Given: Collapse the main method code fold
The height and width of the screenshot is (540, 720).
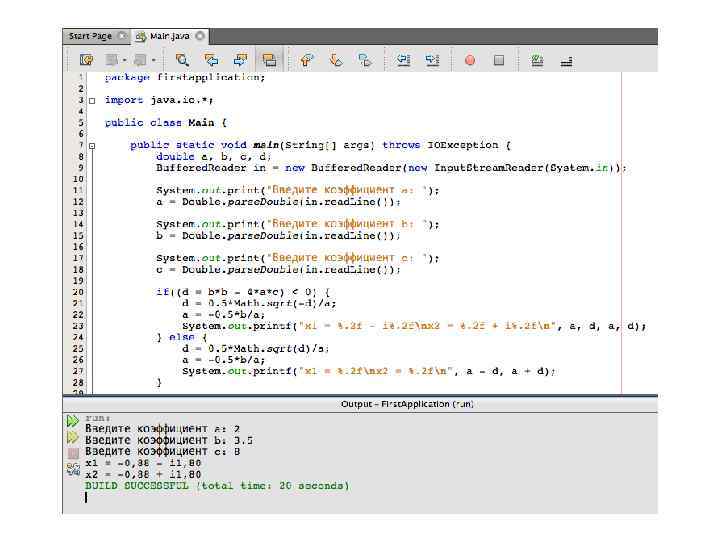Looking at the screenshot, I should 92,146.
